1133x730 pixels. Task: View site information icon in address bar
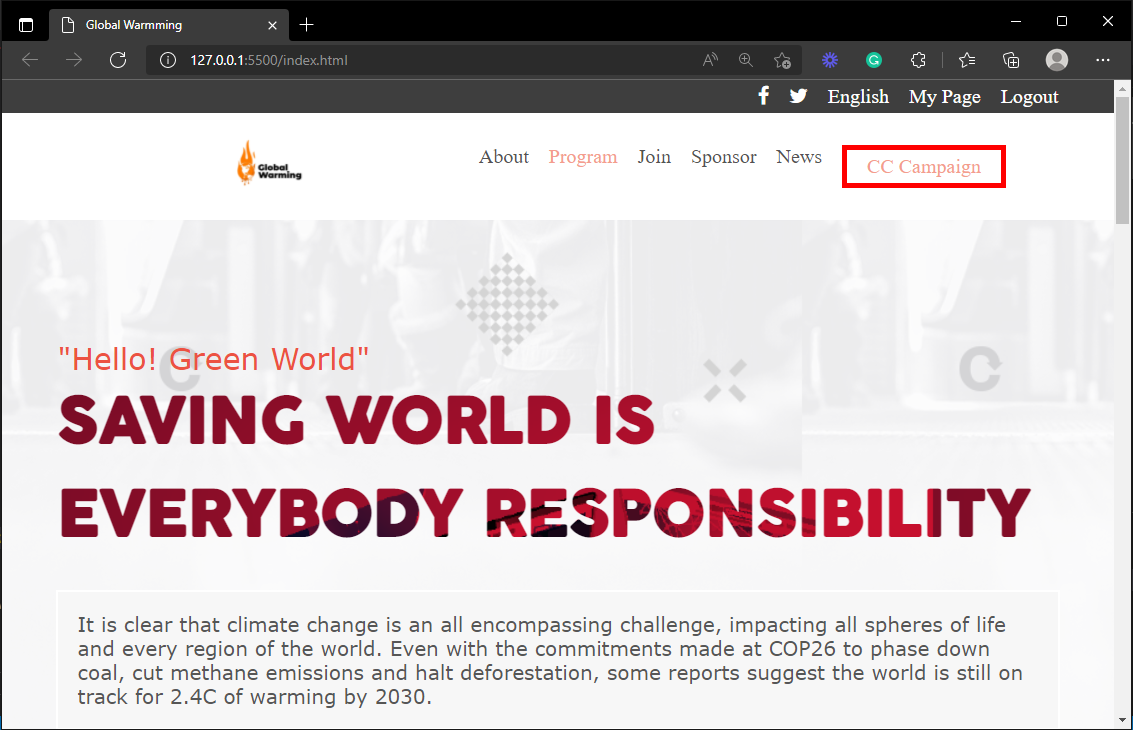(x=168, y=60)
